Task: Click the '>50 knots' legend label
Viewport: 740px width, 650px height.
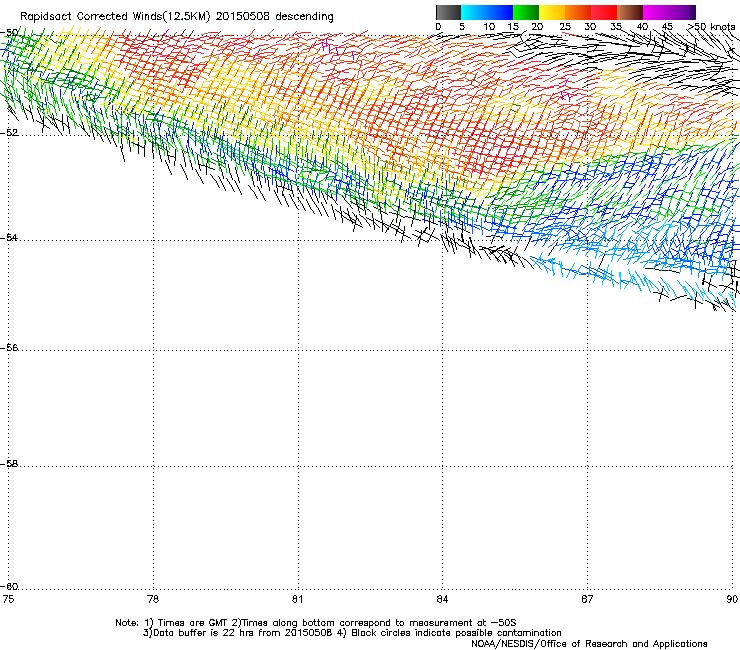Action: point(711,26)
